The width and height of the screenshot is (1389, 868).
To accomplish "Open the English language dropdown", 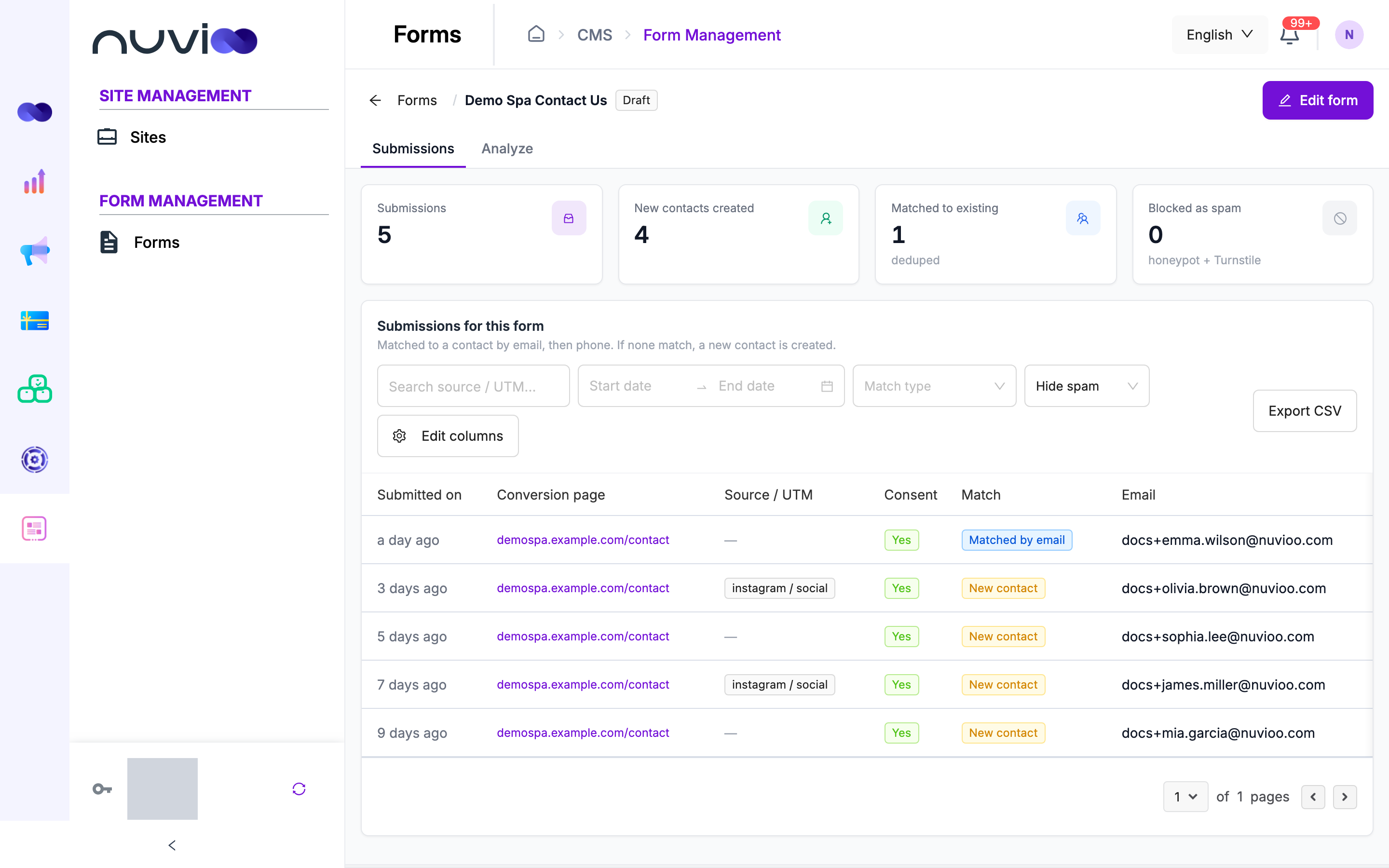I will [x=1220, y=35].
